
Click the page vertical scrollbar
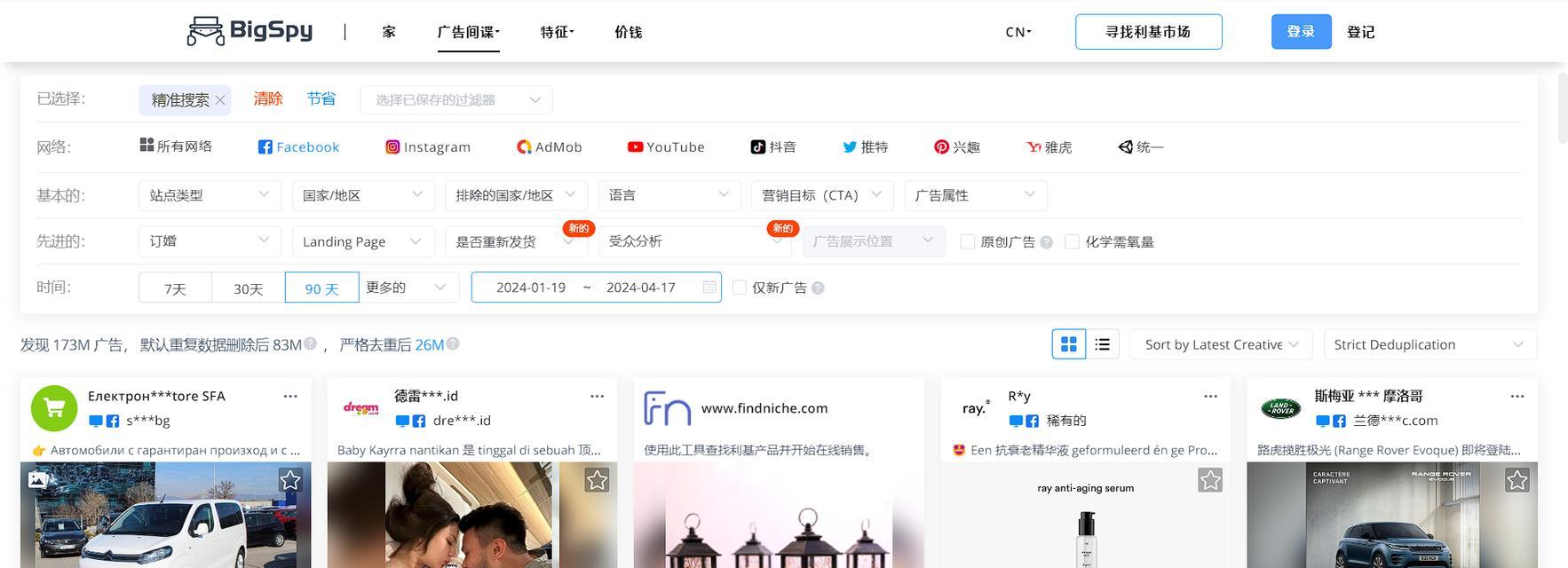1563,106
